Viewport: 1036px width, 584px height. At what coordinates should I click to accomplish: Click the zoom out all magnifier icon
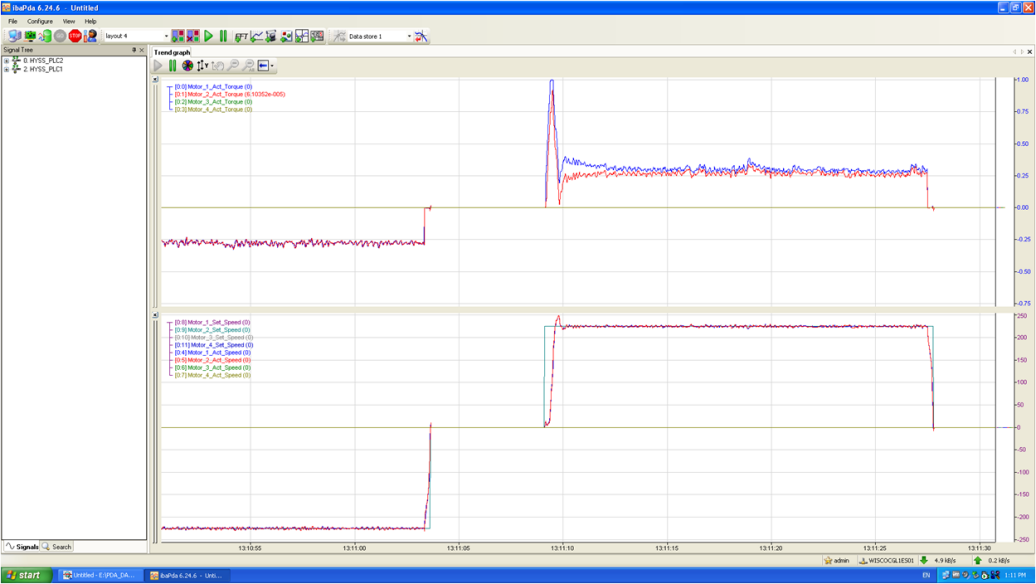click(x=248, y=65)
